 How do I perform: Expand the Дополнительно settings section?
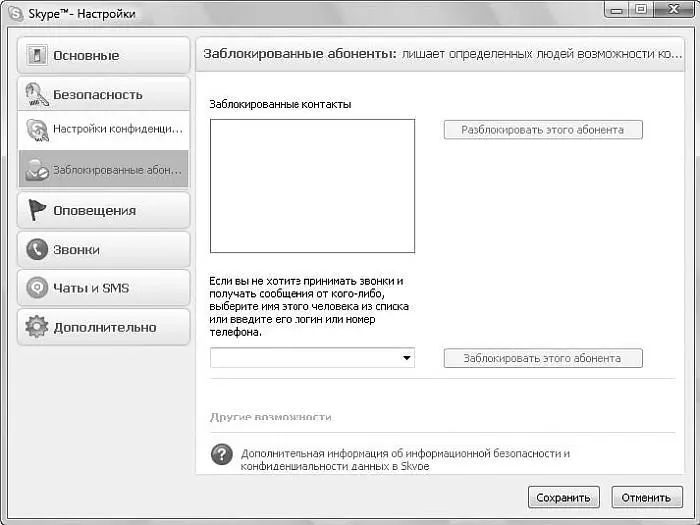pyautogui.click(x=103, y=327)
